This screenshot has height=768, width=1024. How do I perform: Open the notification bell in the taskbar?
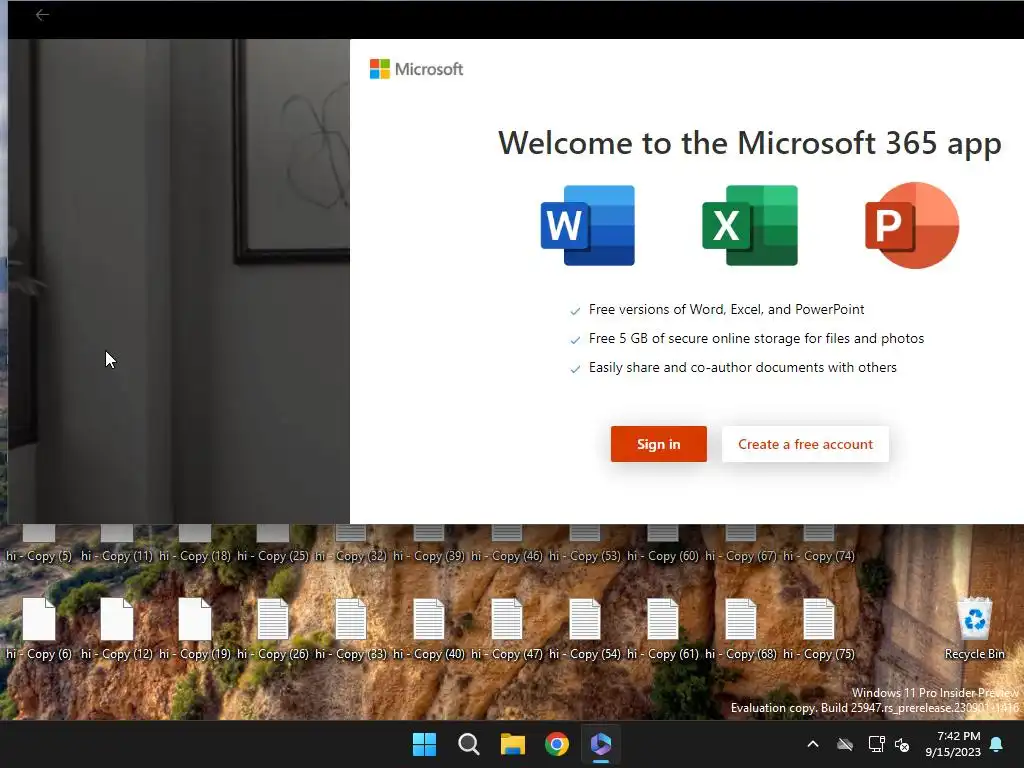tap(997, 744)
